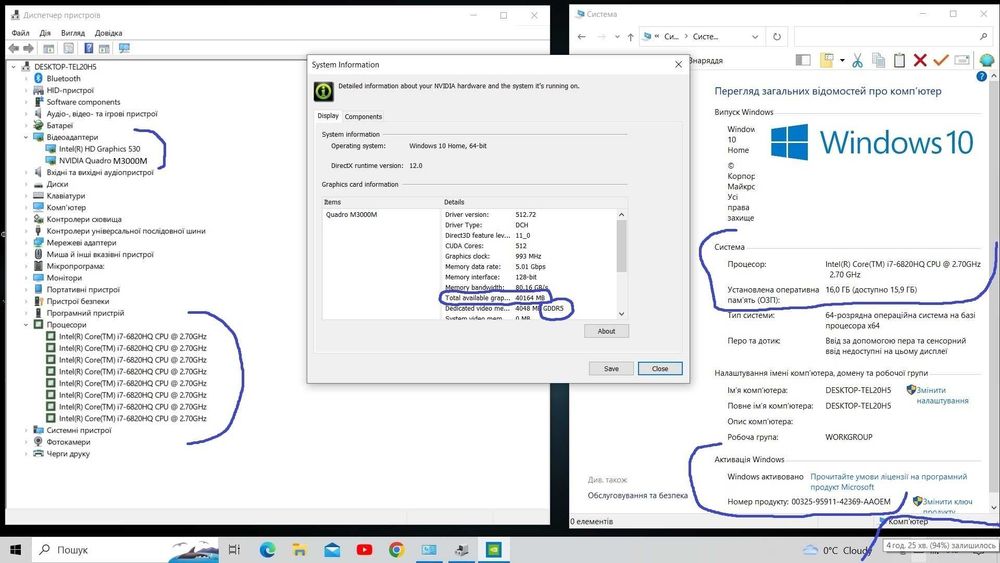Expand the Bluetooth device category
This screenshot has width=1000, height=563.
pos(26,78)
